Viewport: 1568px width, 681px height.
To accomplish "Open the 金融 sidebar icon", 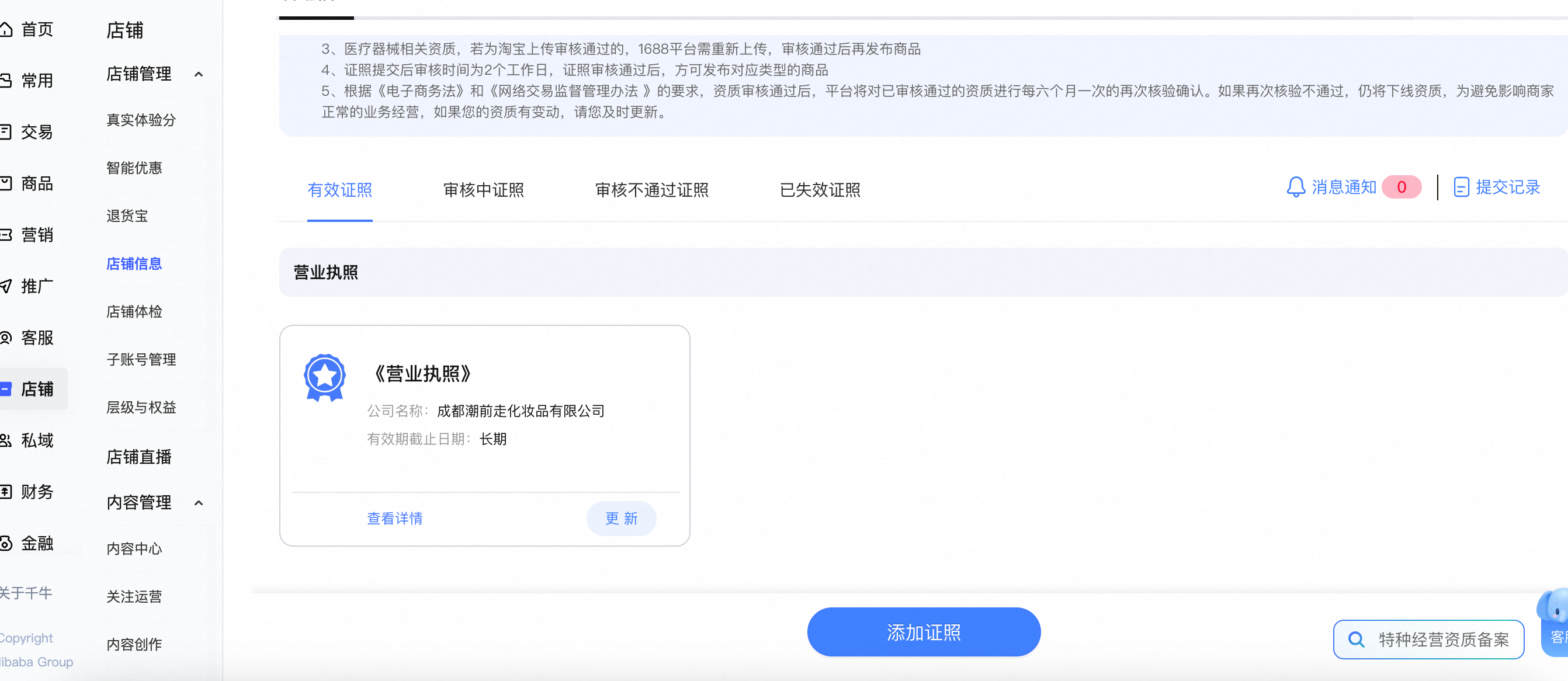I will click(x=6, y=543).
